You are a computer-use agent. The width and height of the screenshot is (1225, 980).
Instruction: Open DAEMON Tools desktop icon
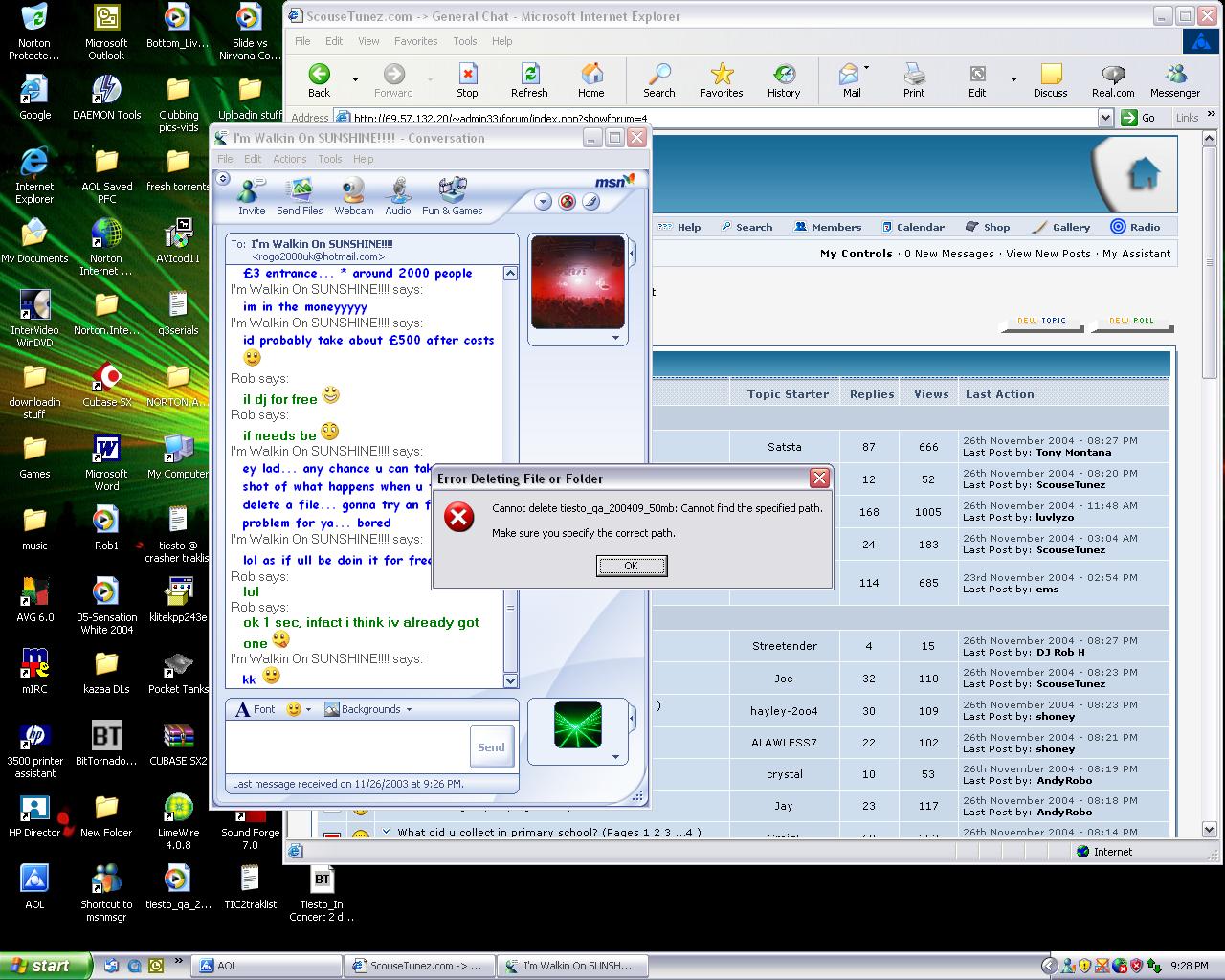tap(106, 99)
